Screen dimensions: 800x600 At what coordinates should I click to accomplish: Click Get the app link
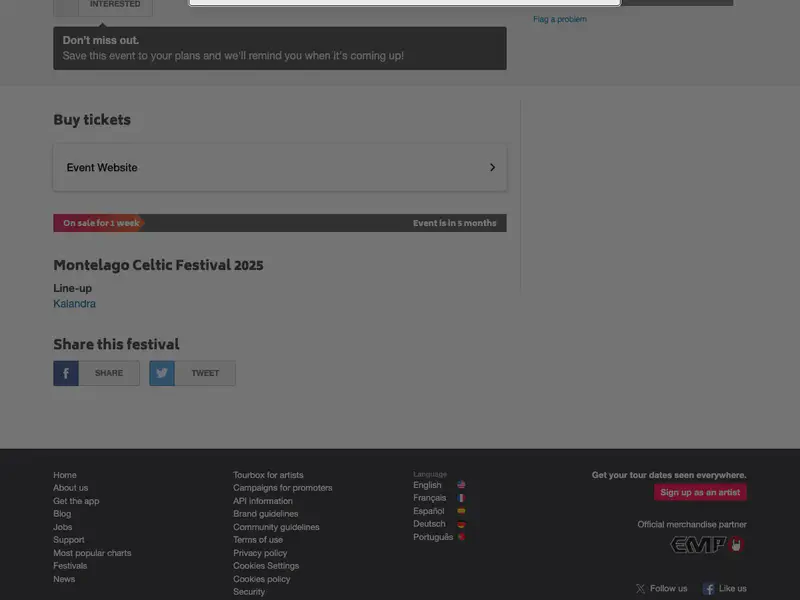click(x=76, y=501)
